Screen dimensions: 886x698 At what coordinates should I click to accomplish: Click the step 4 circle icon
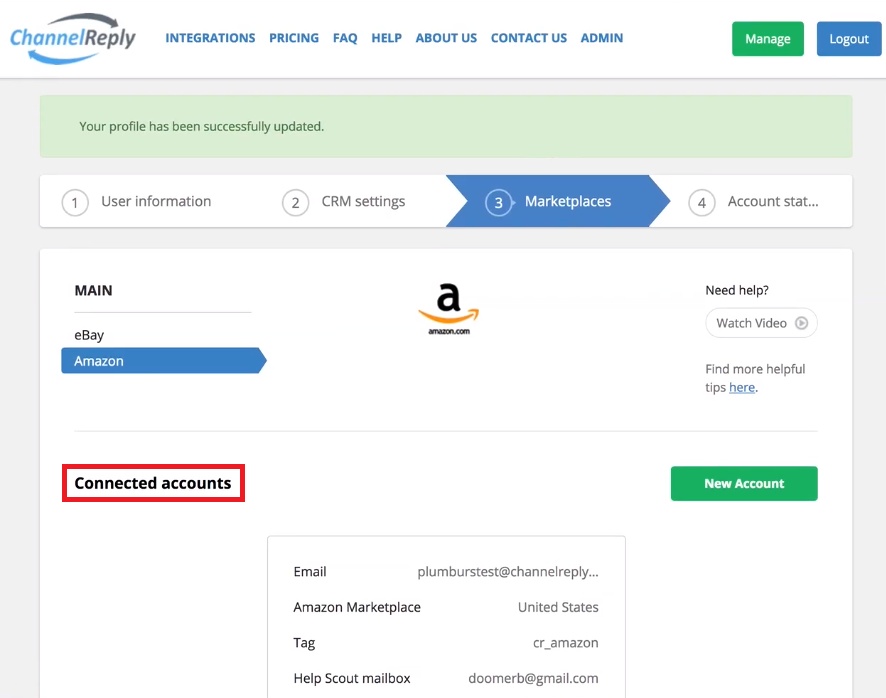(702, 202)
